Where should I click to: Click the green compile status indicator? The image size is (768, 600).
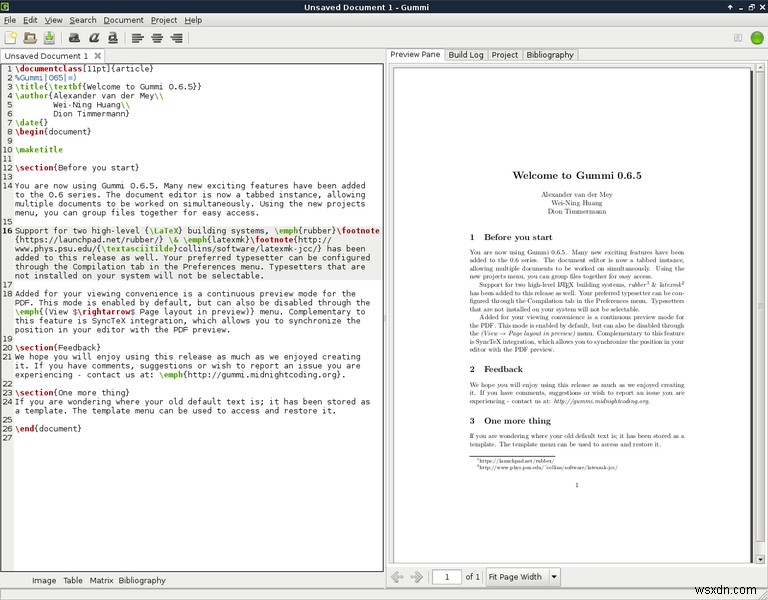coord(757,38)
